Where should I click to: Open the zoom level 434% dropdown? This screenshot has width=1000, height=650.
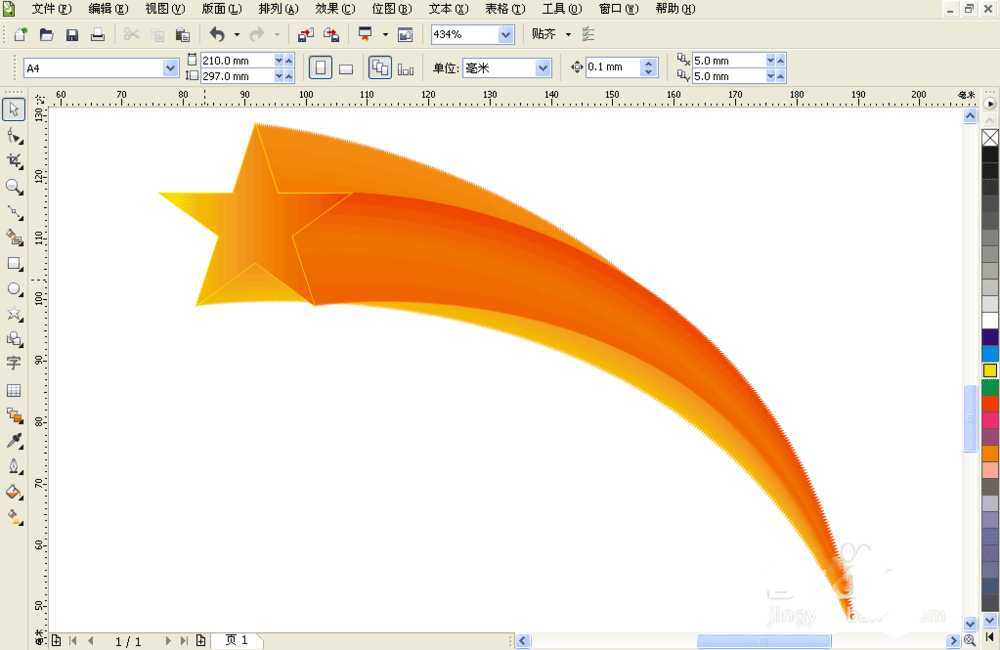505,34
